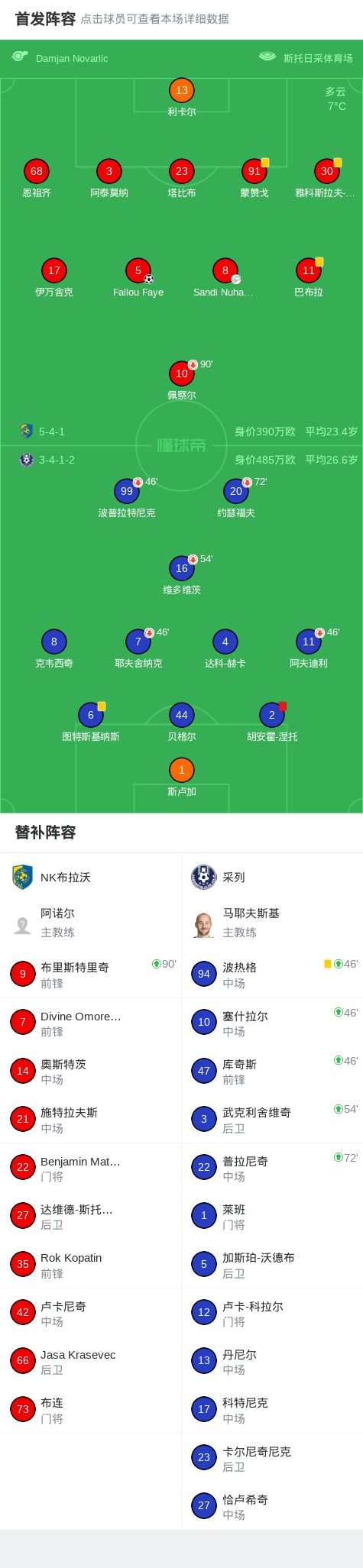The height and width of the screenshot is (1568, 363).
Task: Click substitute 库奇斯 number 47 entry
Action: (272, 1071)
